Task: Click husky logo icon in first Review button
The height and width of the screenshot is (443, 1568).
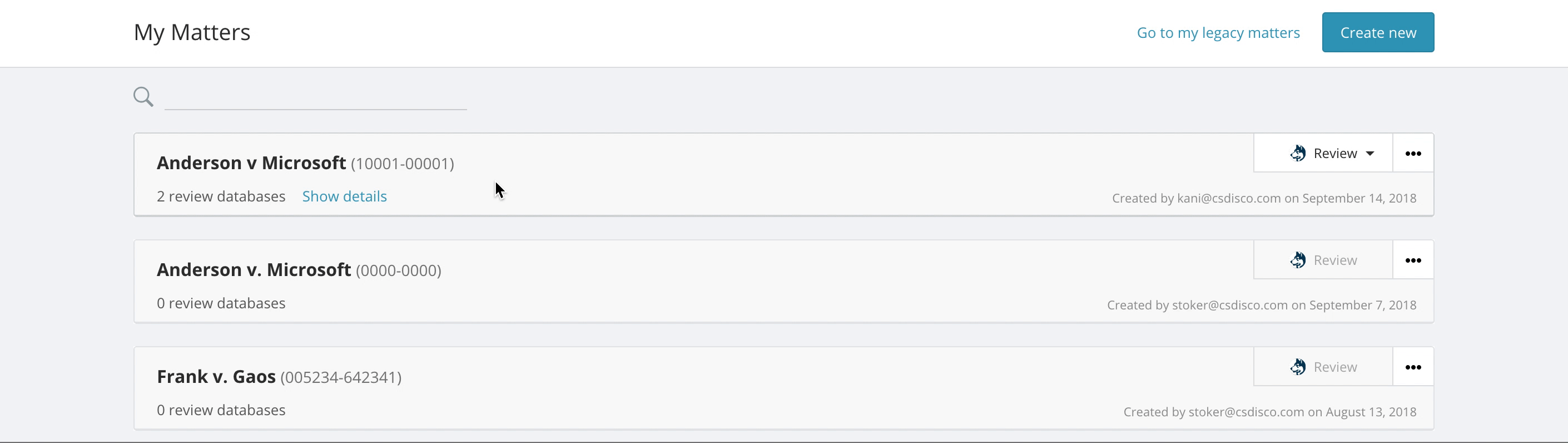Action: (x=1298, y=153)
